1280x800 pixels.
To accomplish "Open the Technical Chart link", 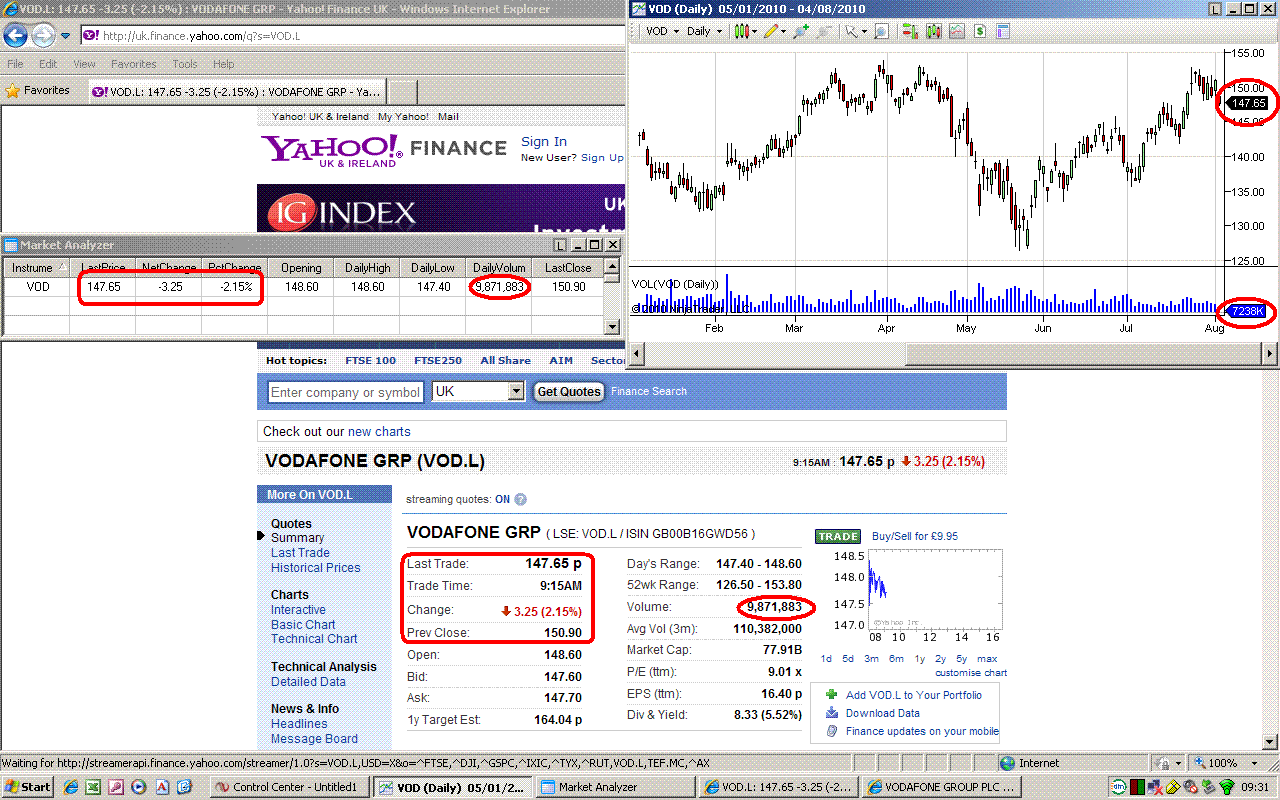I will [x=314, y=639].
